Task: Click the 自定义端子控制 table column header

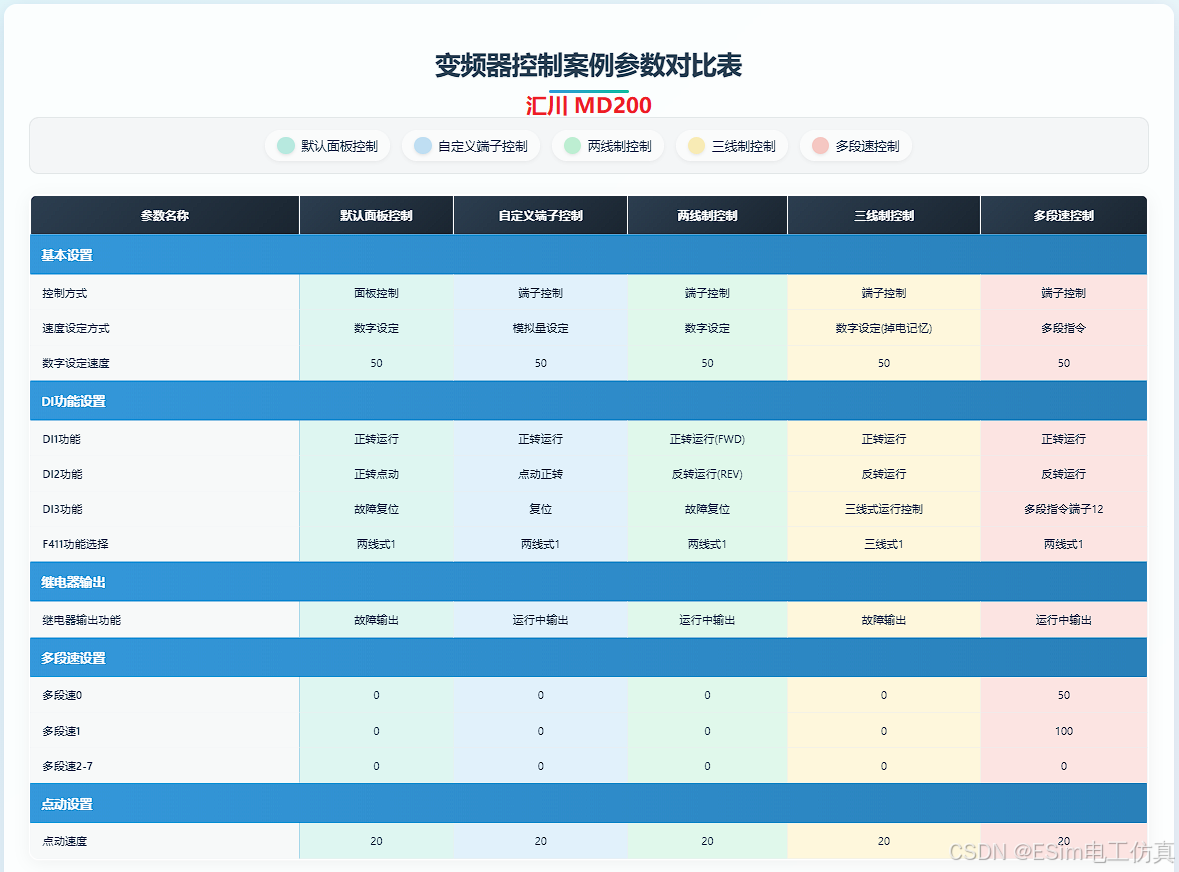Action: [541, 216]
